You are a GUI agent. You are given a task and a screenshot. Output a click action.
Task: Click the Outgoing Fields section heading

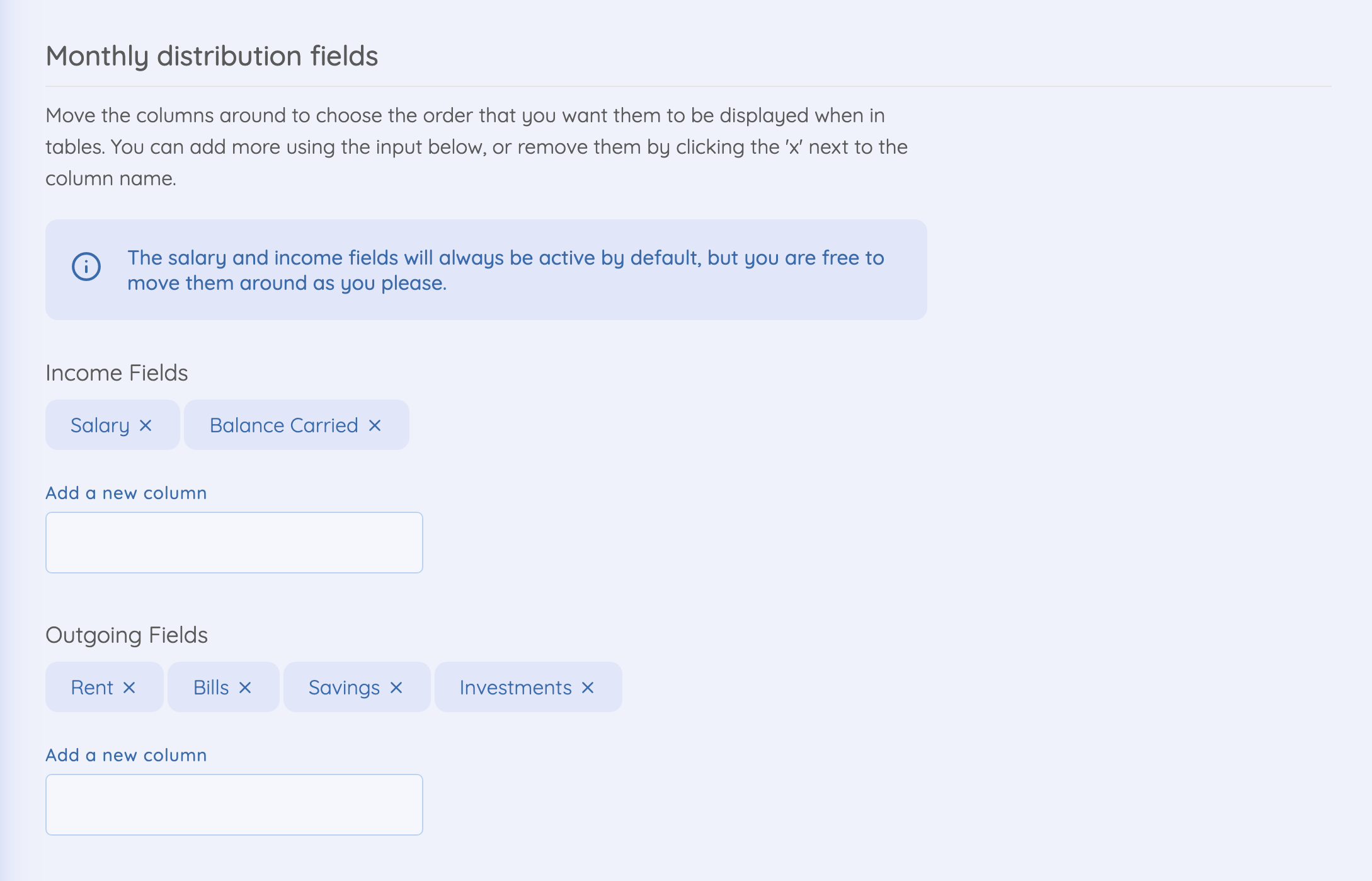tap(127, 635)
